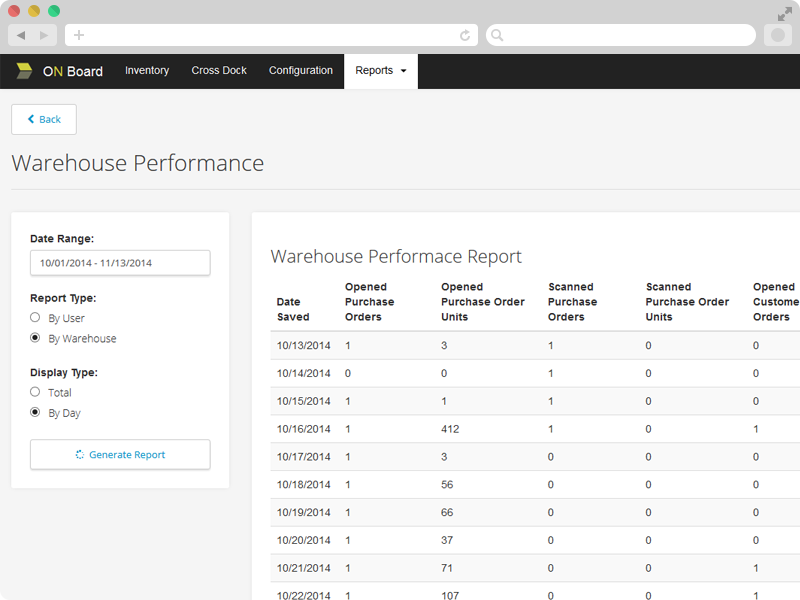The height and width of the screenshot is (600, 800).
Task: Click the ON Board brand name
Action: pyautogui.click(x=72, y=71)
